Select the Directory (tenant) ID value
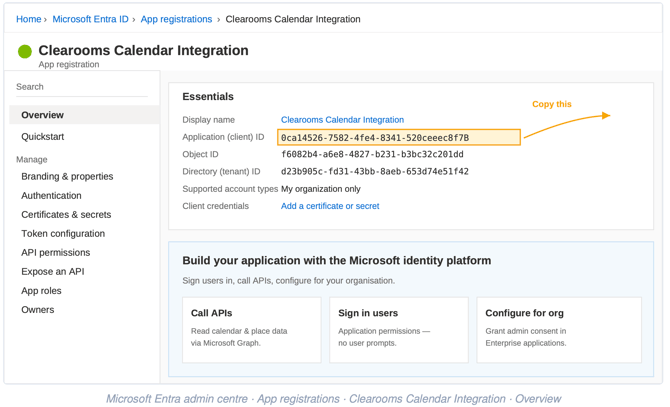This screenshot has width=670, height=407. [375, 172]
